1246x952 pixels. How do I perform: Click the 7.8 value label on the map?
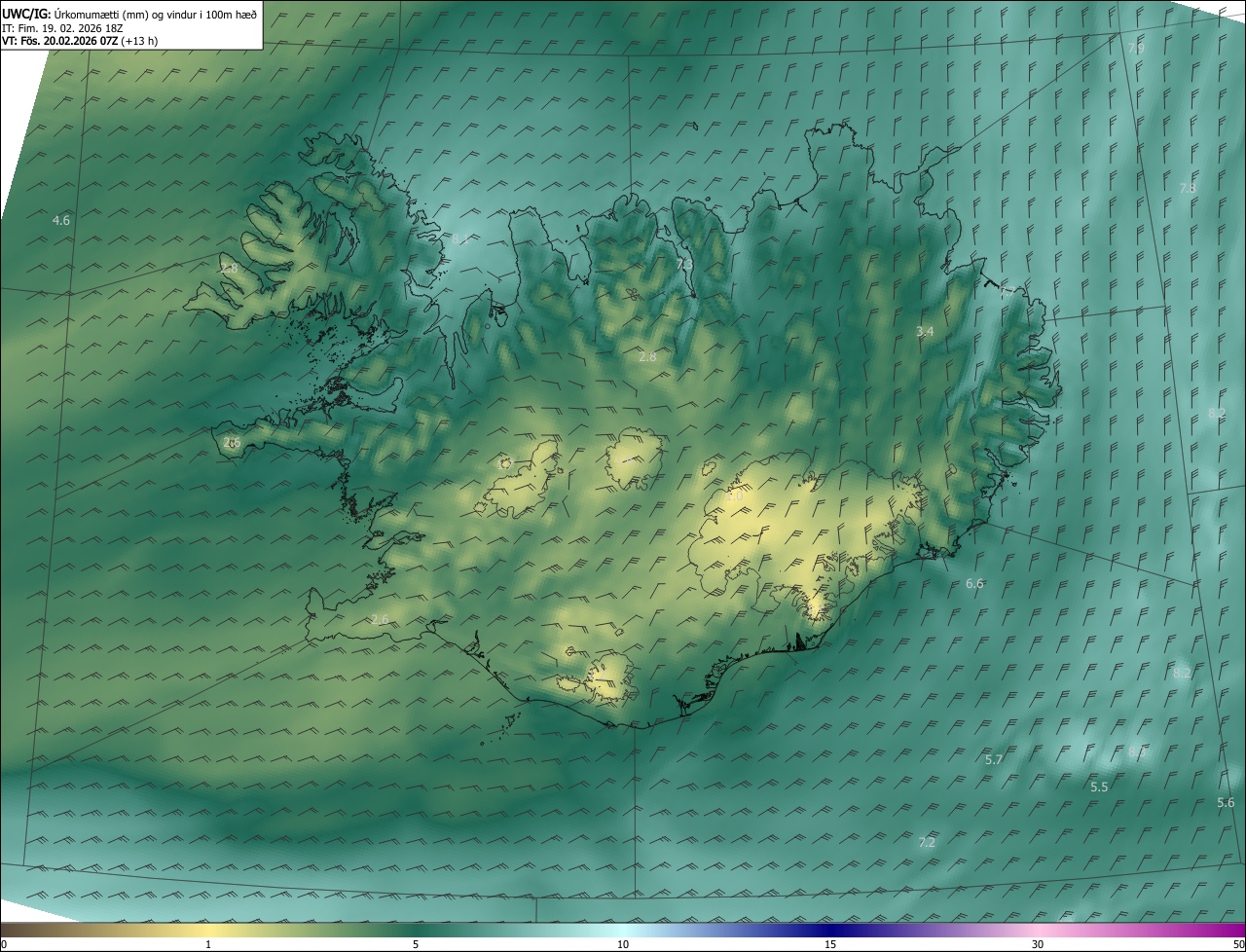click(x=1188, y=188)
